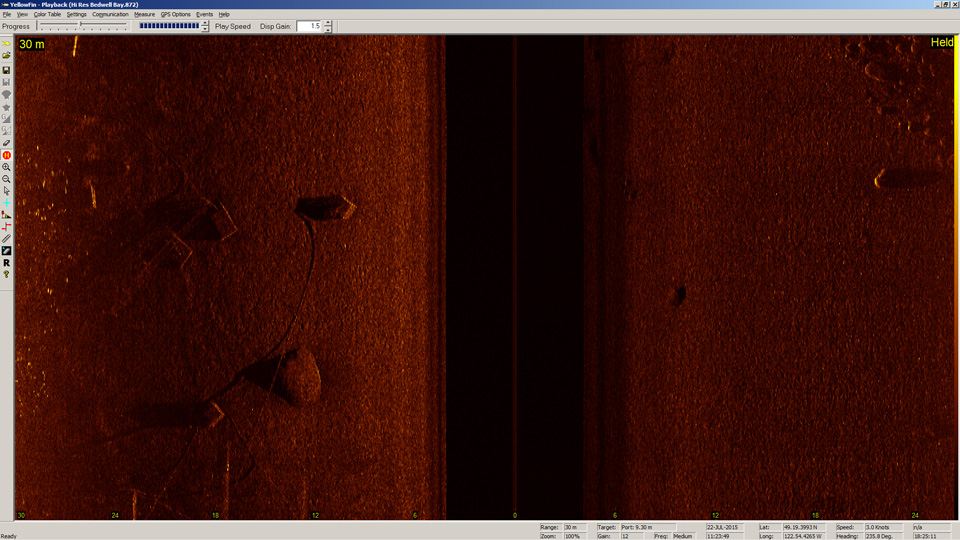Open the File menu

(x=7, y=14)
